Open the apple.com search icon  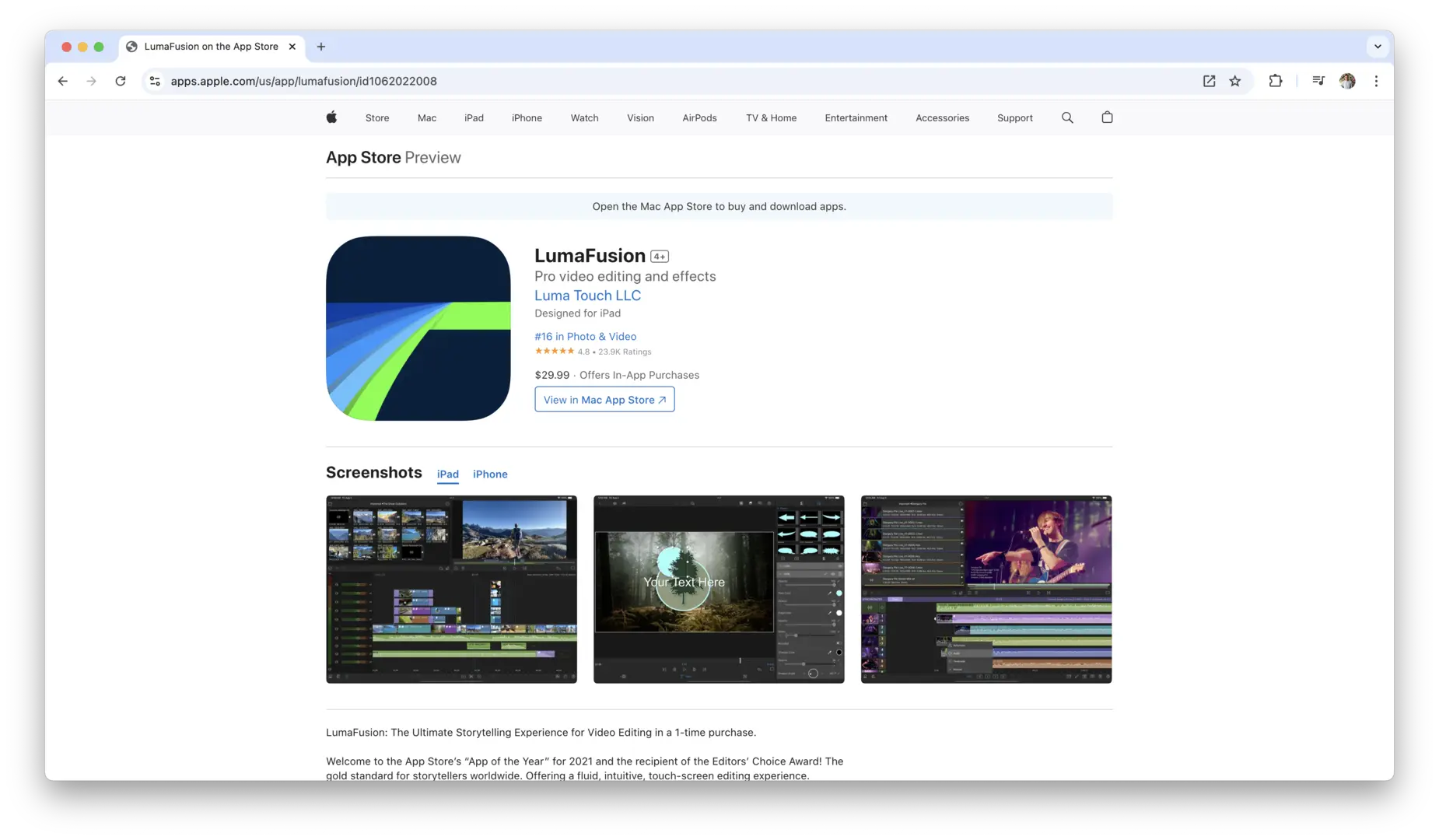point(1067,117)
